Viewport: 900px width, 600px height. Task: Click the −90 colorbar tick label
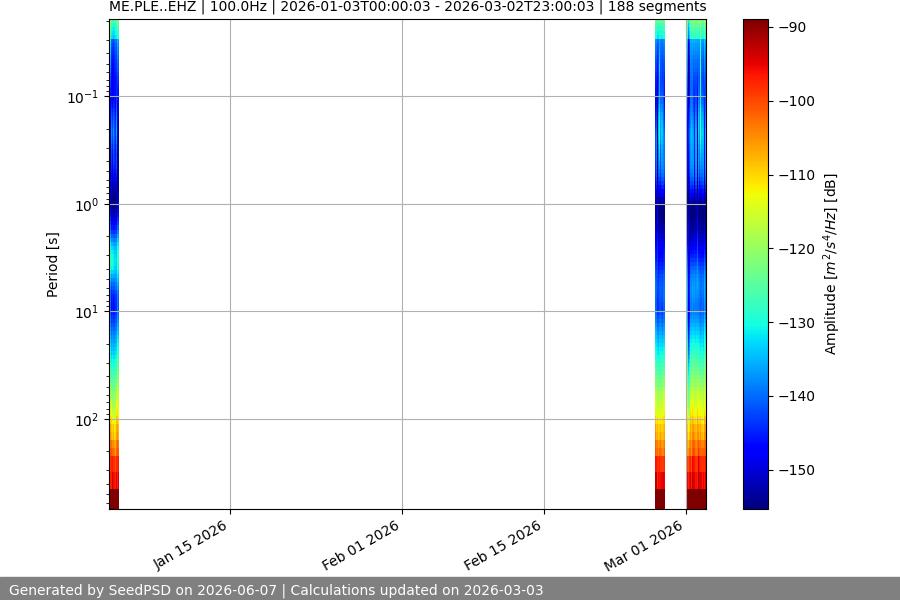pyautogui.click(x=793, y=27)
